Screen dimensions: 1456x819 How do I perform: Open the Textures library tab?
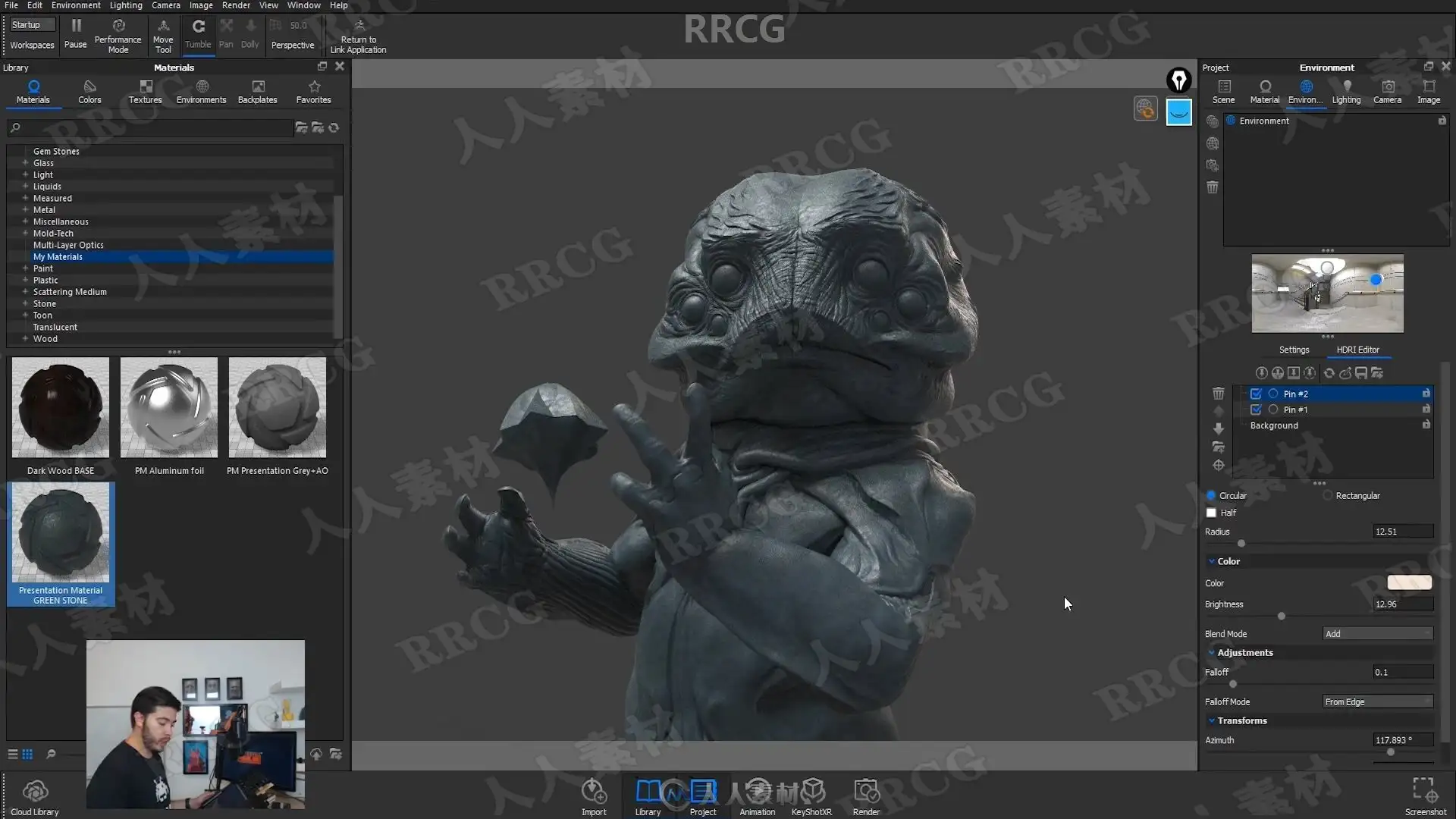[145, 92]
